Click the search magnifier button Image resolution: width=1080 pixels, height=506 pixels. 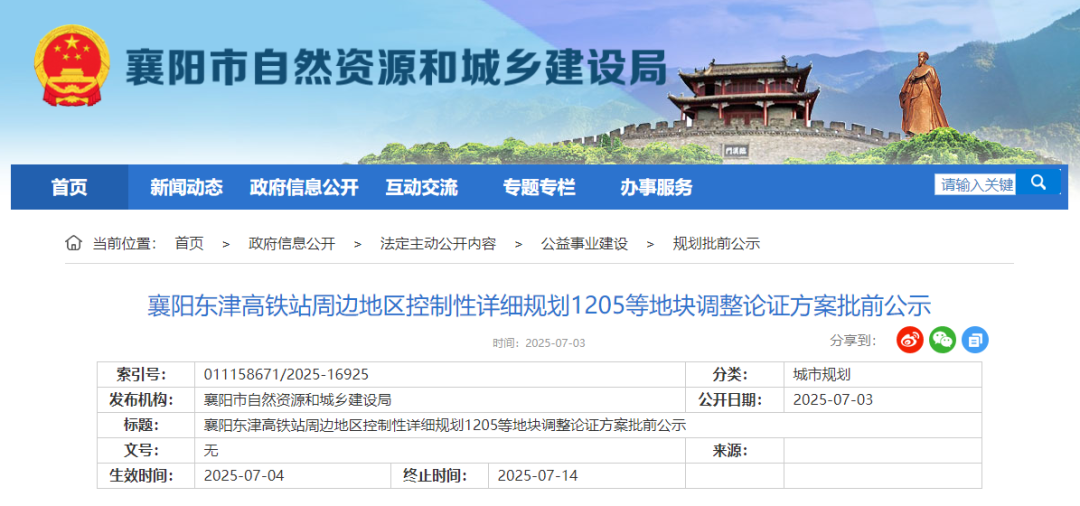click(1038, 184)
